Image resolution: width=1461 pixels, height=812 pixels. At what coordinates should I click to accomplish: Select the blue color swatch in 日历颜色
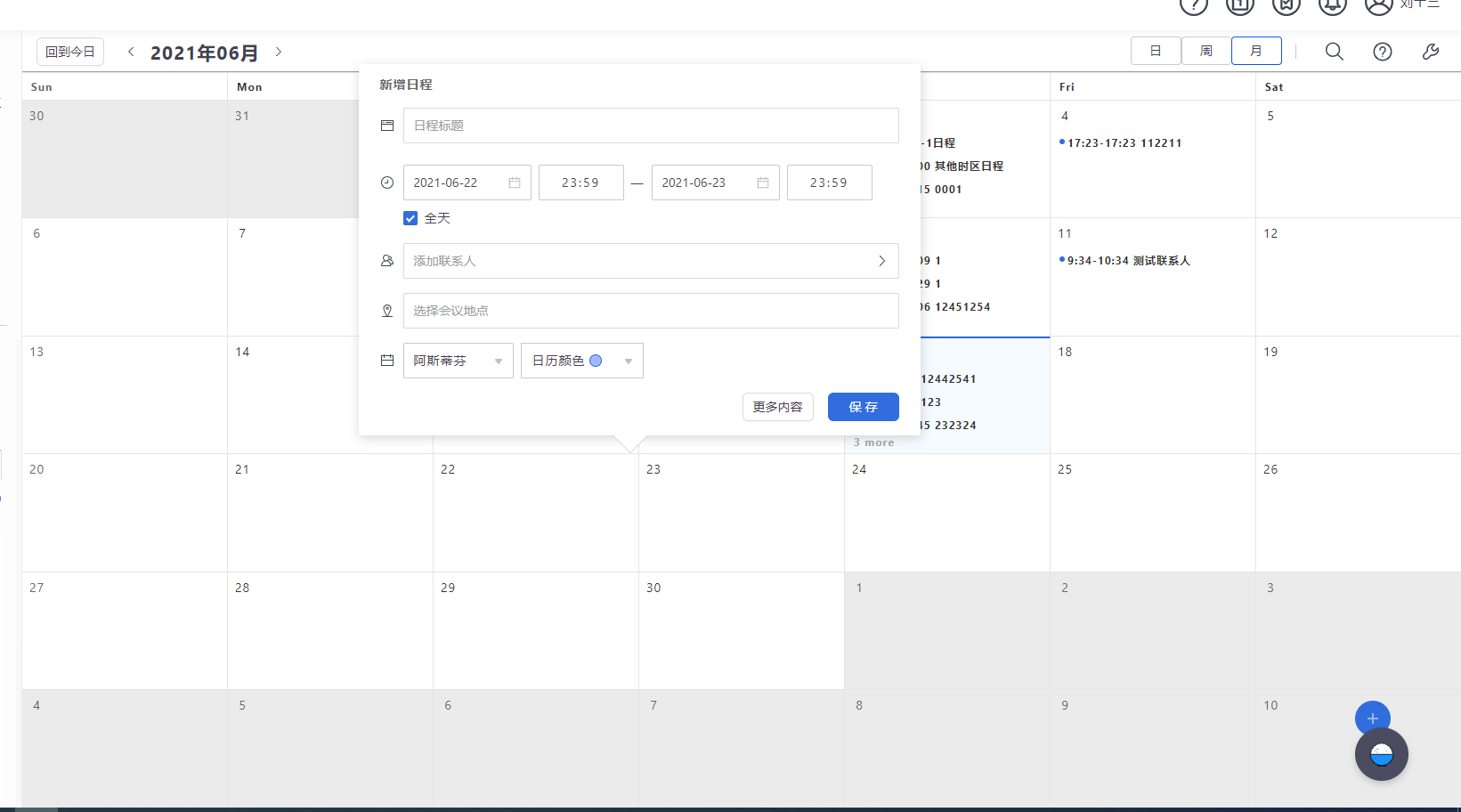[595, 360]
